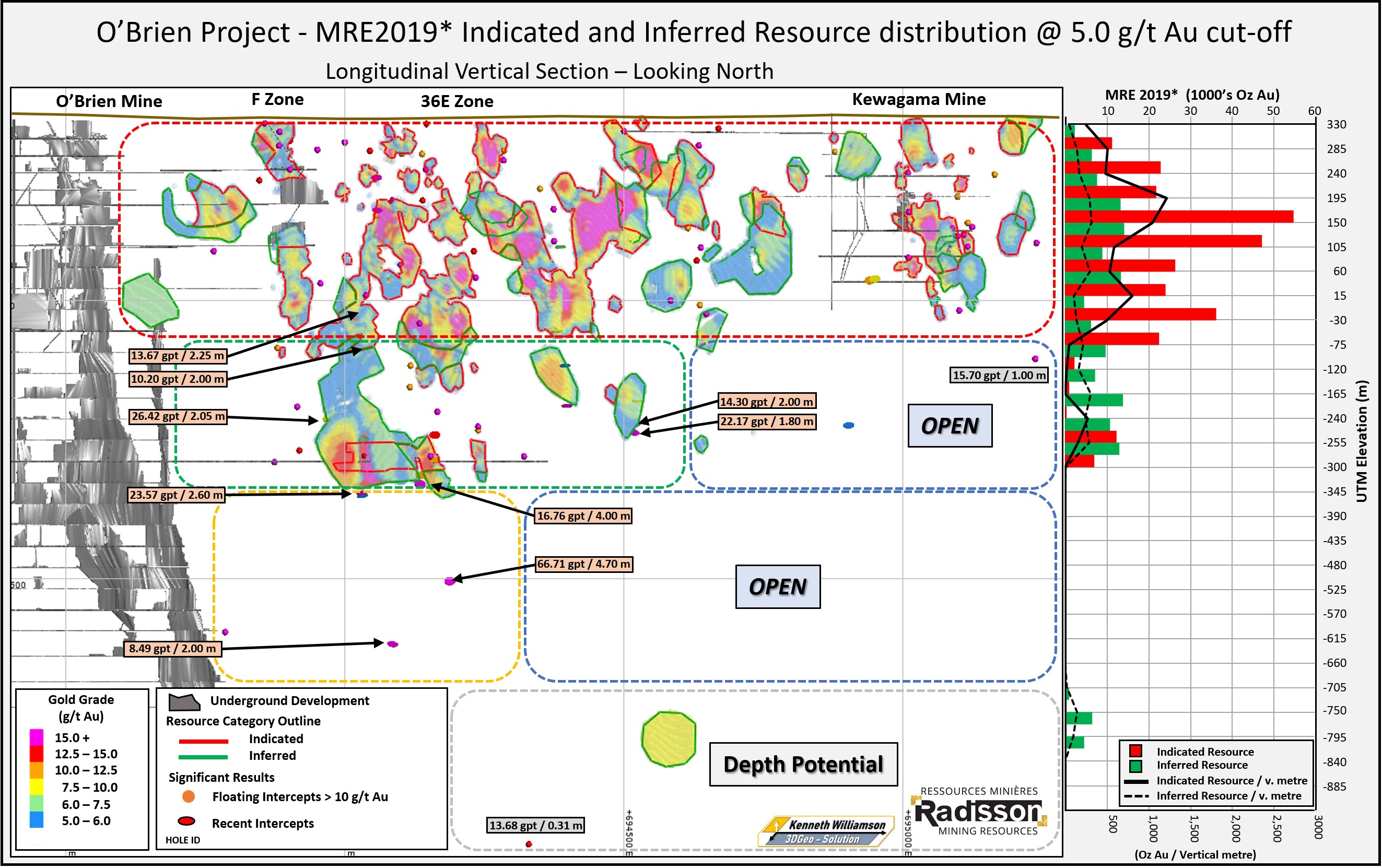1382x868 pixels.
Task: Click the green Inferred outline legend line
Action: pos(203,757)
